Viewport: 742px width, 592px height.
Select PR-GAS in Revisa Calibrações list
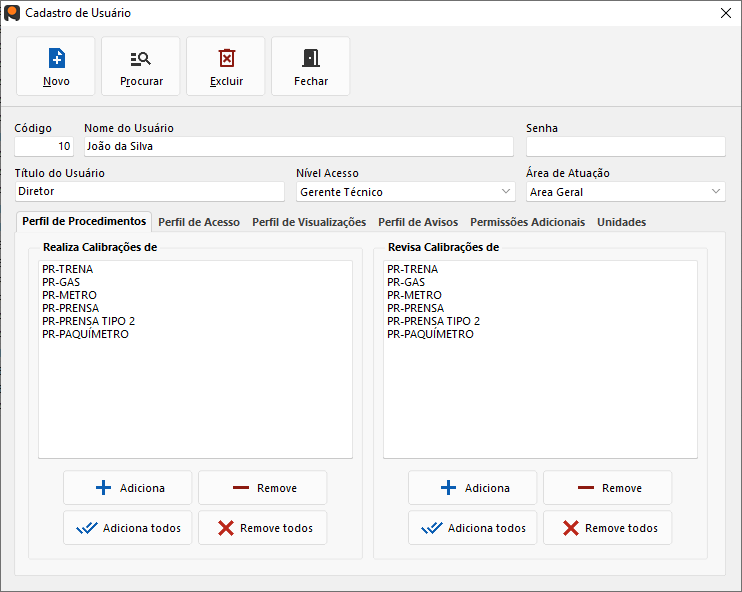coord(406,282)
